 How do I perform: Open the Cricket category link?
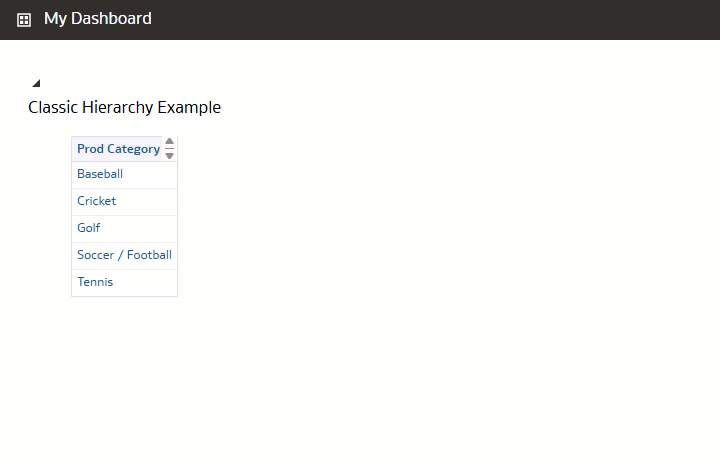[96, 201]
